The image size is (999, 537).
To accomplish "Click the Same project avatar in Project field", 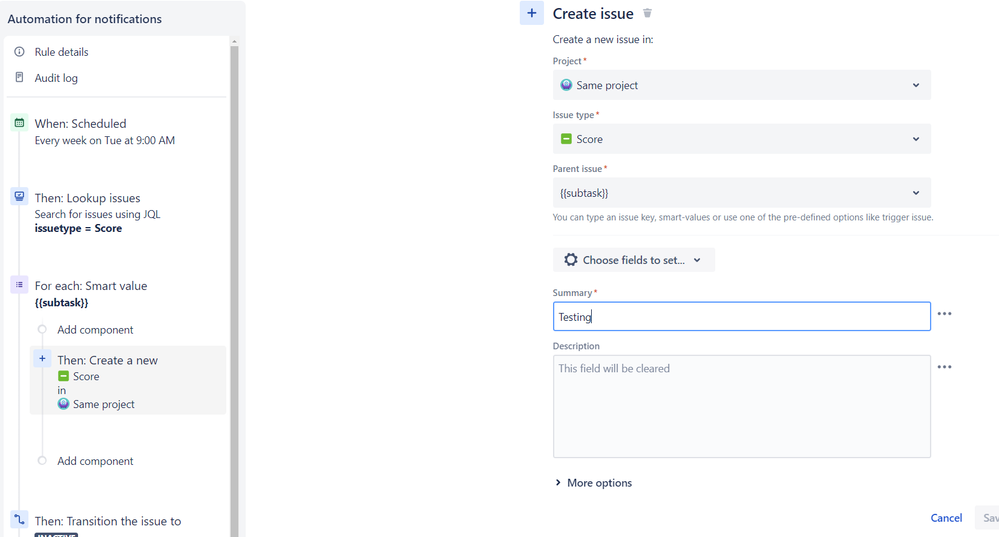I will coord(566,85).
